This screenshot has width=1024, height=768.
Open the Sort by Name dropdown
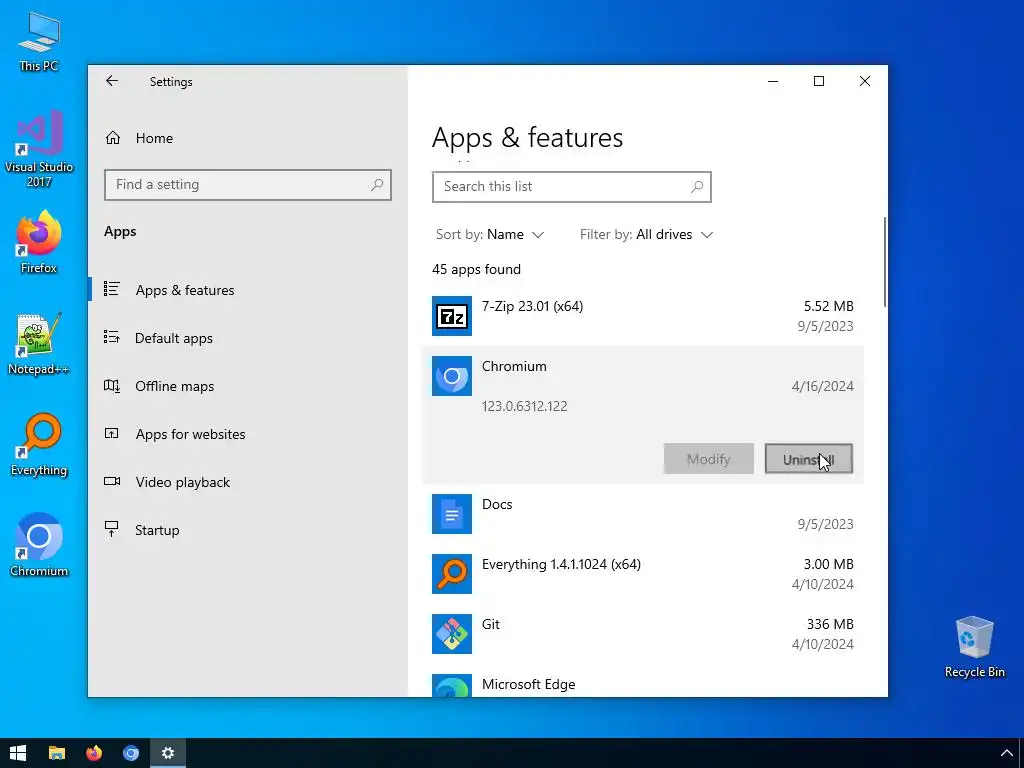click(490, 234)
